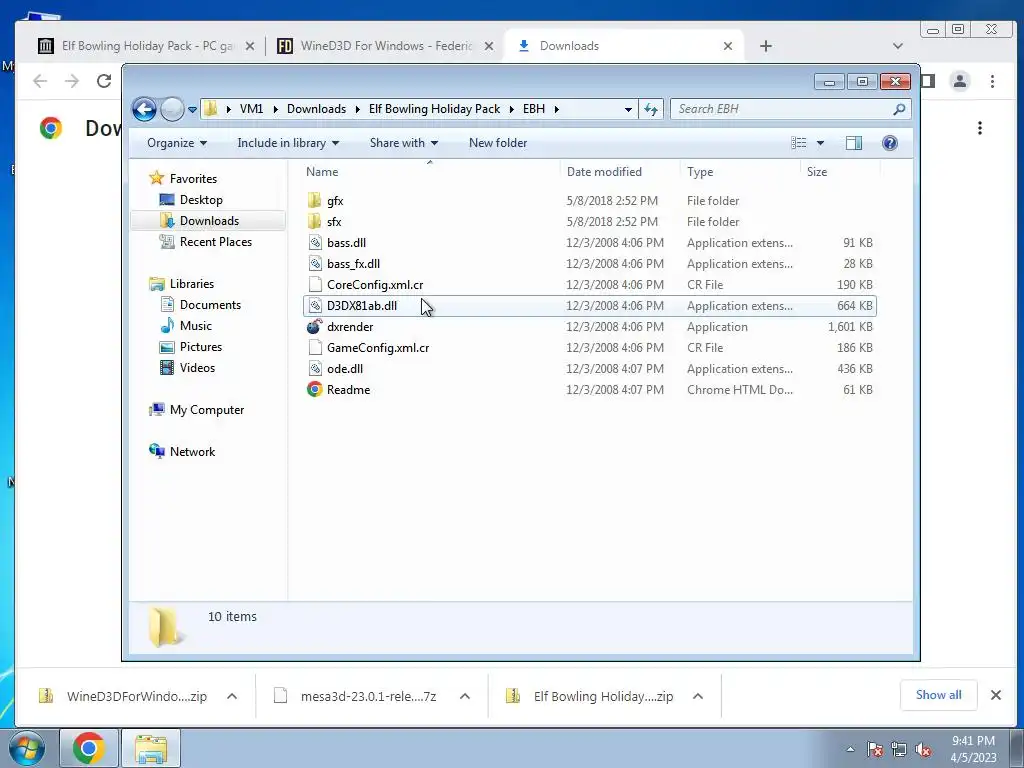
Task: Toggle the preview pane
Action: 854,143
